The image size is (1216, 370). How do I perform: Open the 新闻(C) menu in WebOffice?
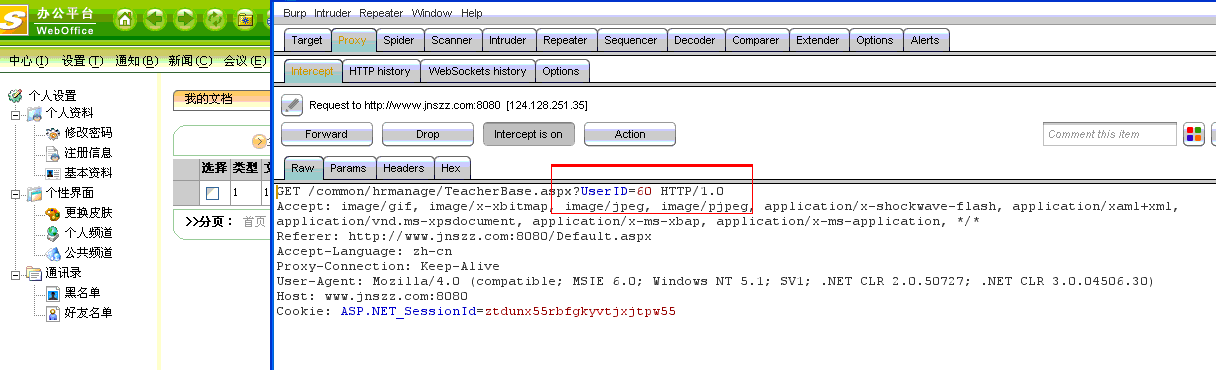190,61
